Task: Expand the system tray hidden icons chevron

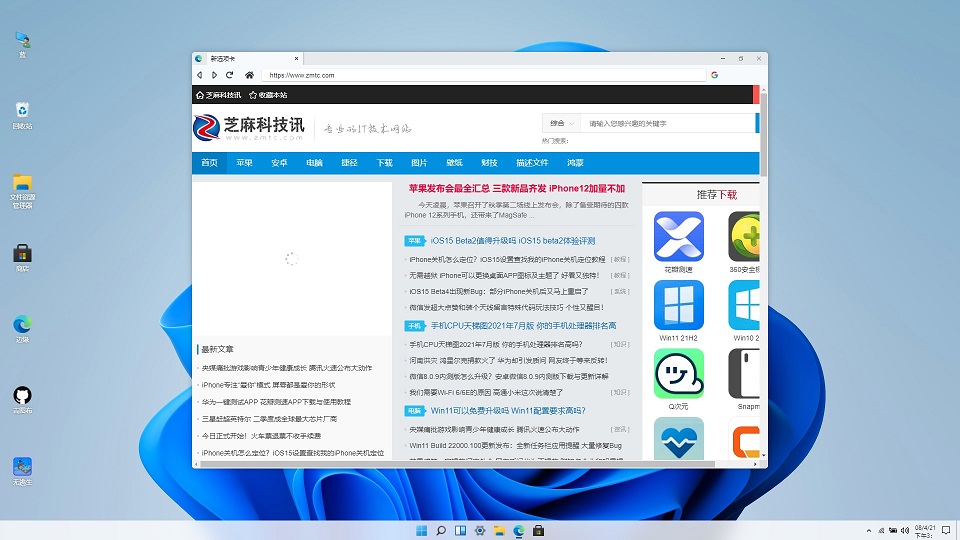Action: [x=869, y=530]
